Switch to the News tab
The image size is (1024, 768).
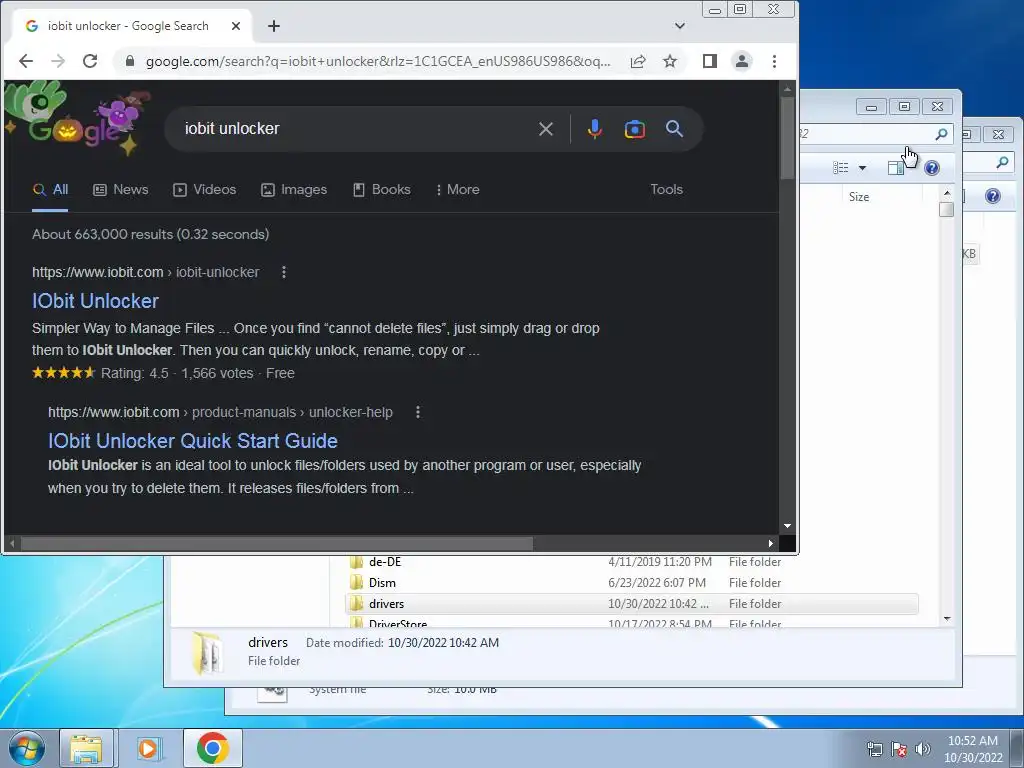(121, 190)
